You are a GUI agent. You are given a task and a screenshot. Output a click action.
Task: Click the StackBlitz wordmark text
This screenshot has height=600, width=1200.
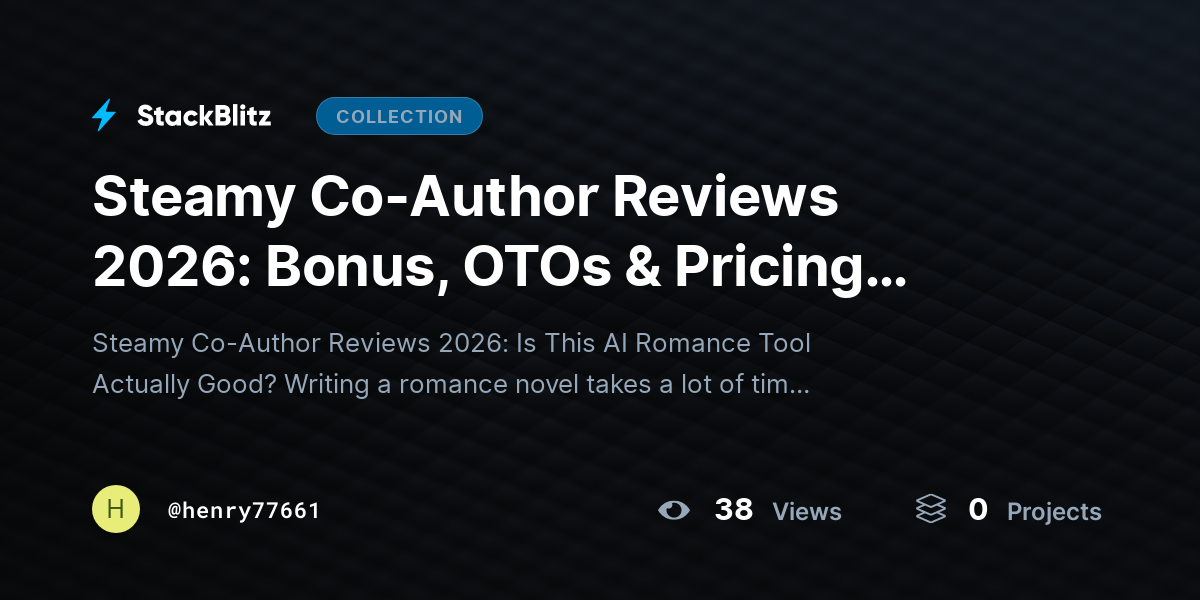(204, 116)
